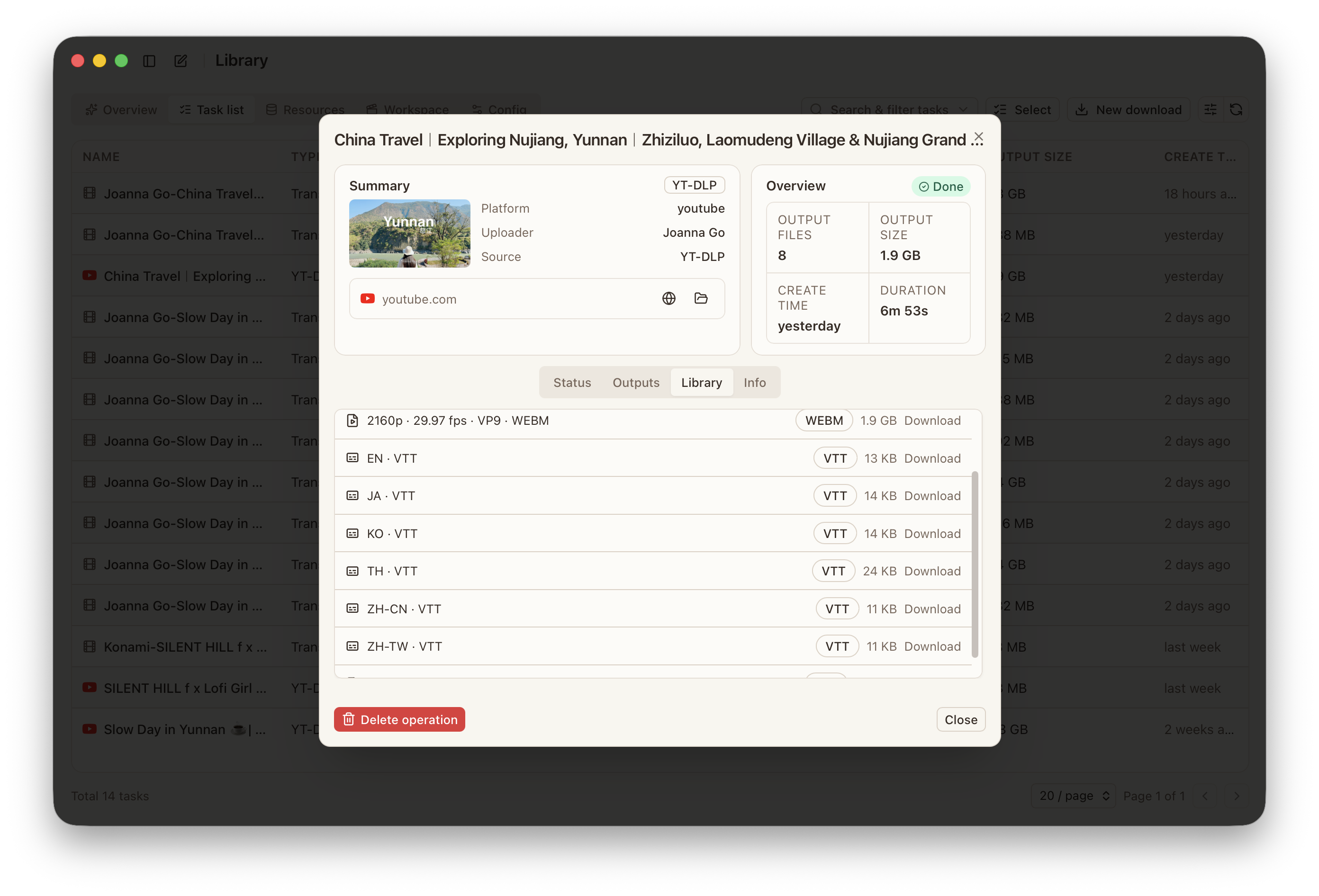Click the edit/compose icon in the titlebar
The image size is (1319, 896).
pos(181,61)
